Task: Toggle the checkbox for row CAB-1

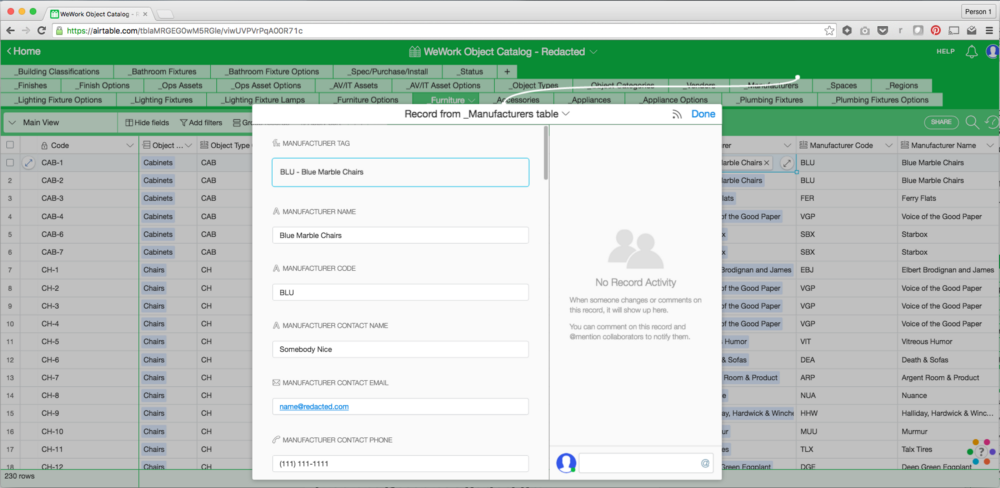Action: tap(10, 163)
